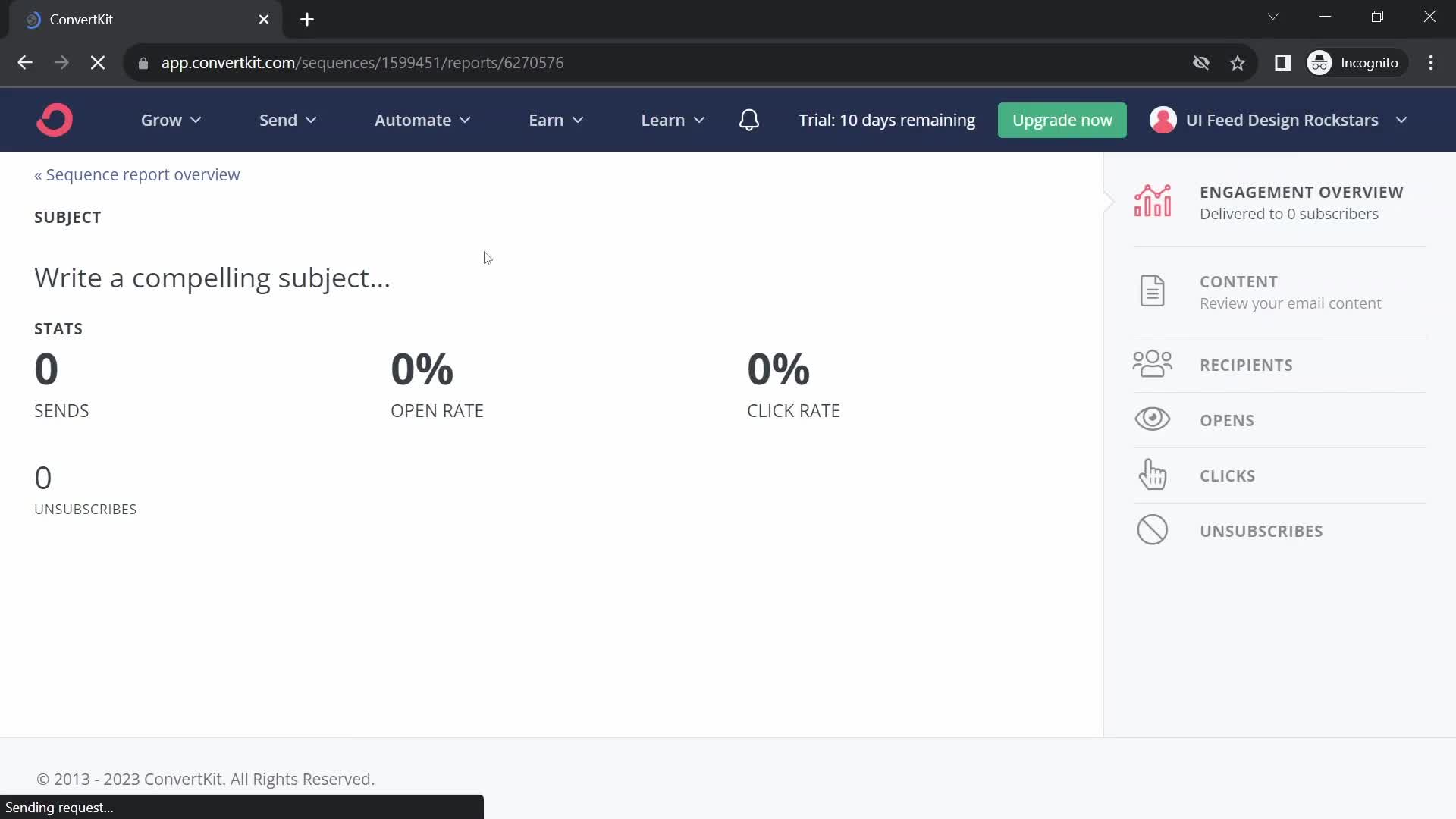This screenshot has width=1456, height=819.
Task: Open the Clicks section
Action: point(1279,475)
